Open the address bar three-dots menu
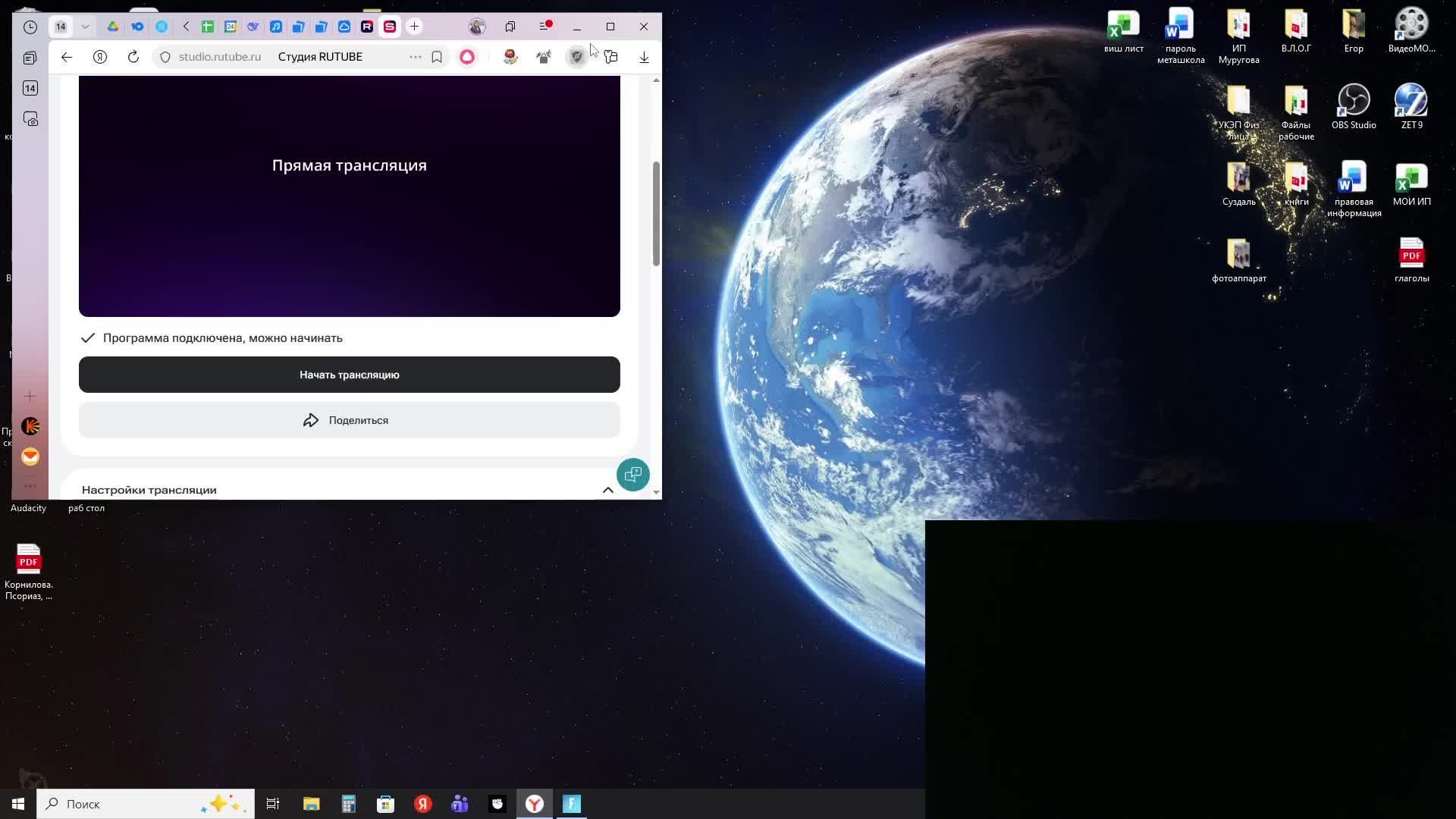Viewport: 1456px width, 819px height. [415, 57]
